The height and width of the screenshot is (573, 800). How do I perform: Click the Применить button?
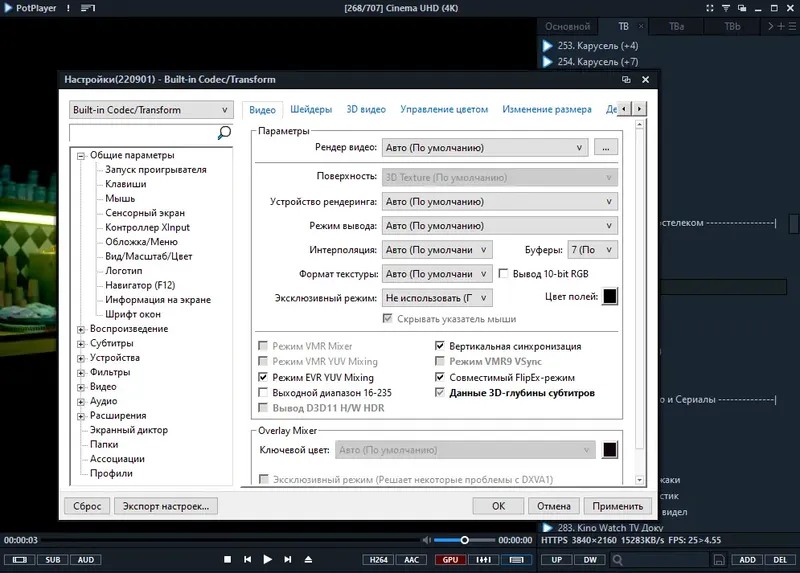point(617,506)
